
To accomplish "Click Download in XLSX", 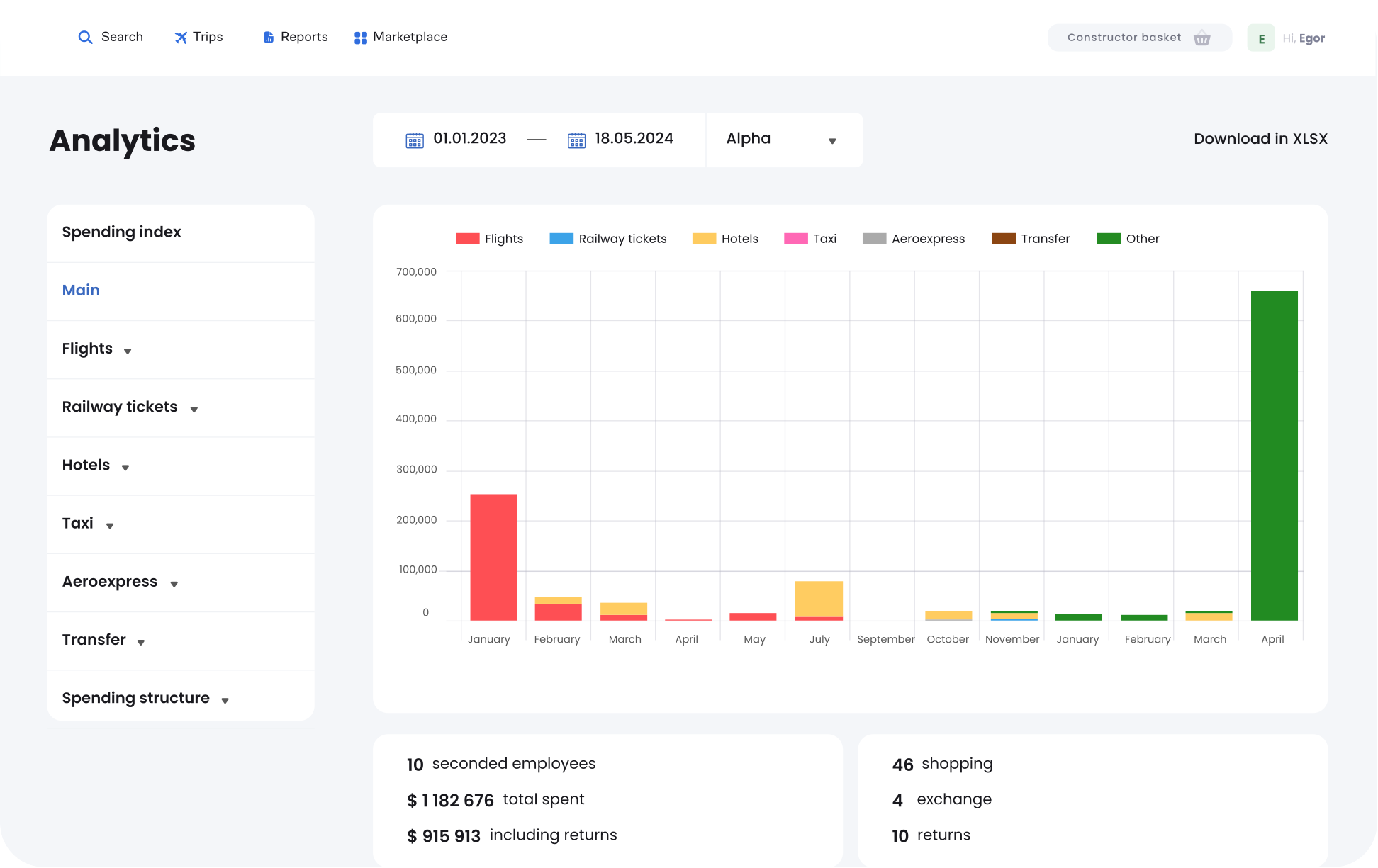I will pos(1260,139).
